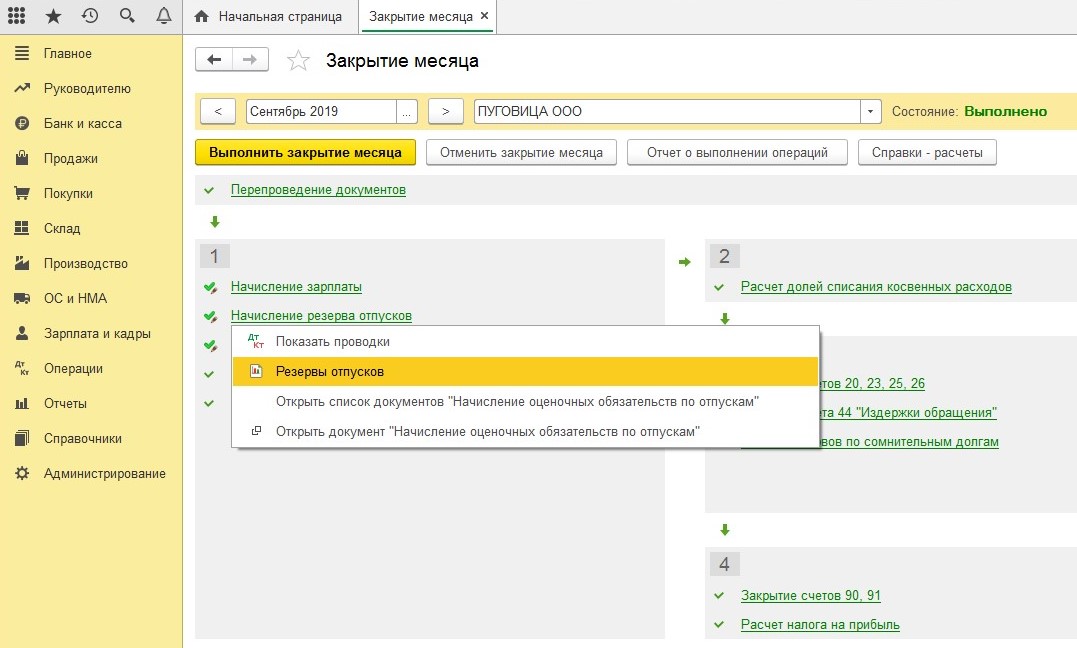Open Notifications bell icon
1077x648 pixels.
coord(164,16)
